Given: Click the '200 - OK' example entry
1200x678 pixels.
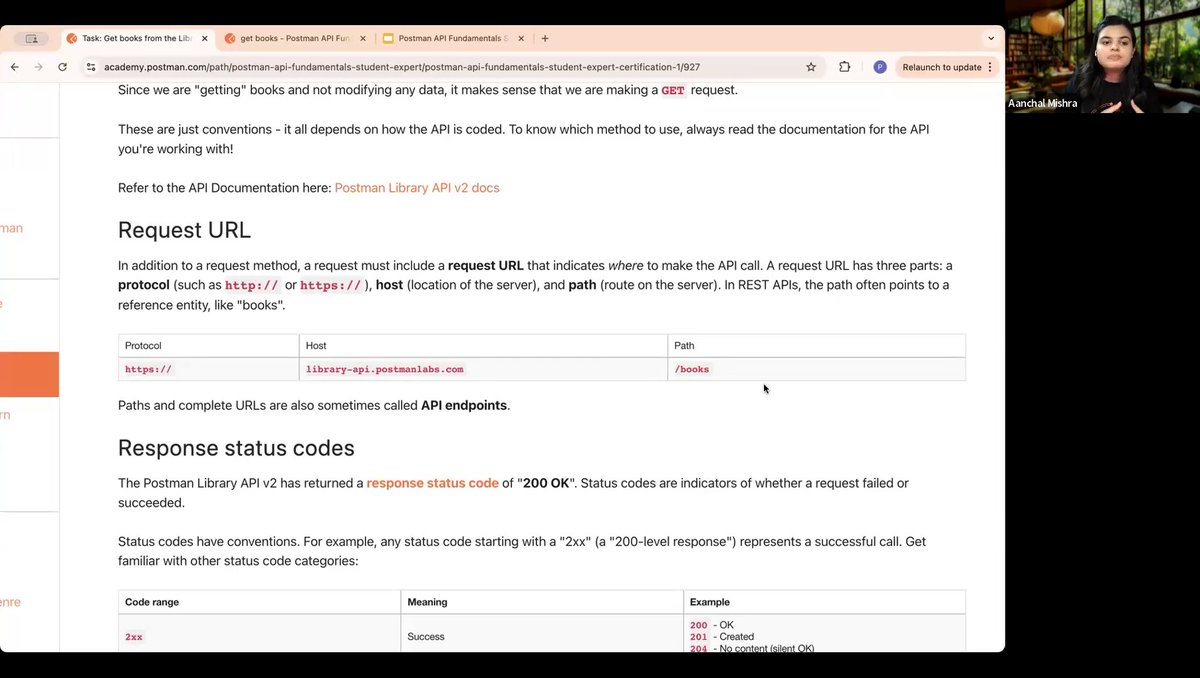Looking at the screenshot, I should 712,625.
